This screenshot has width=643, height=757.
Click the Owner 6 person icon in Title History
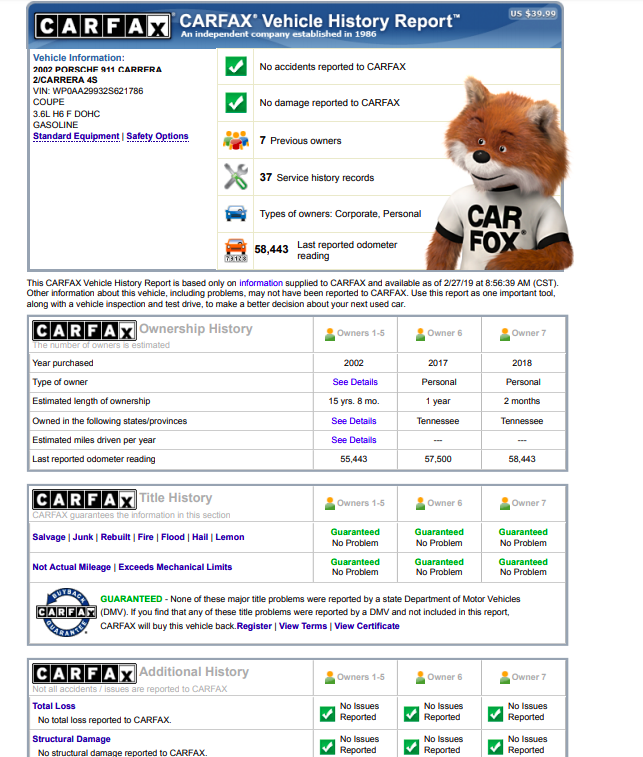click(420, 504)
